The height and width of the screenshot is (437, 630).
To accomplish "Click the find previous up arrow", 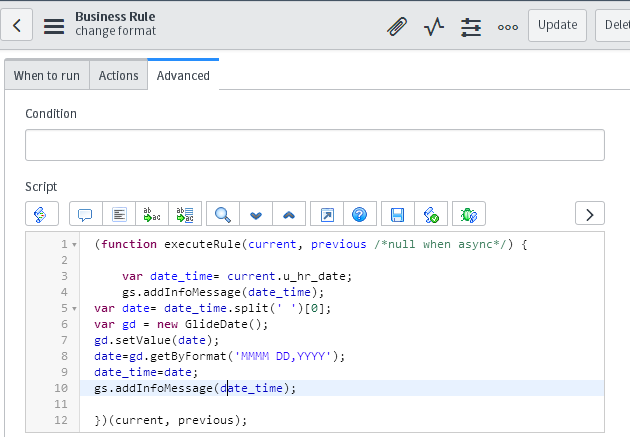I will point(289,214).
